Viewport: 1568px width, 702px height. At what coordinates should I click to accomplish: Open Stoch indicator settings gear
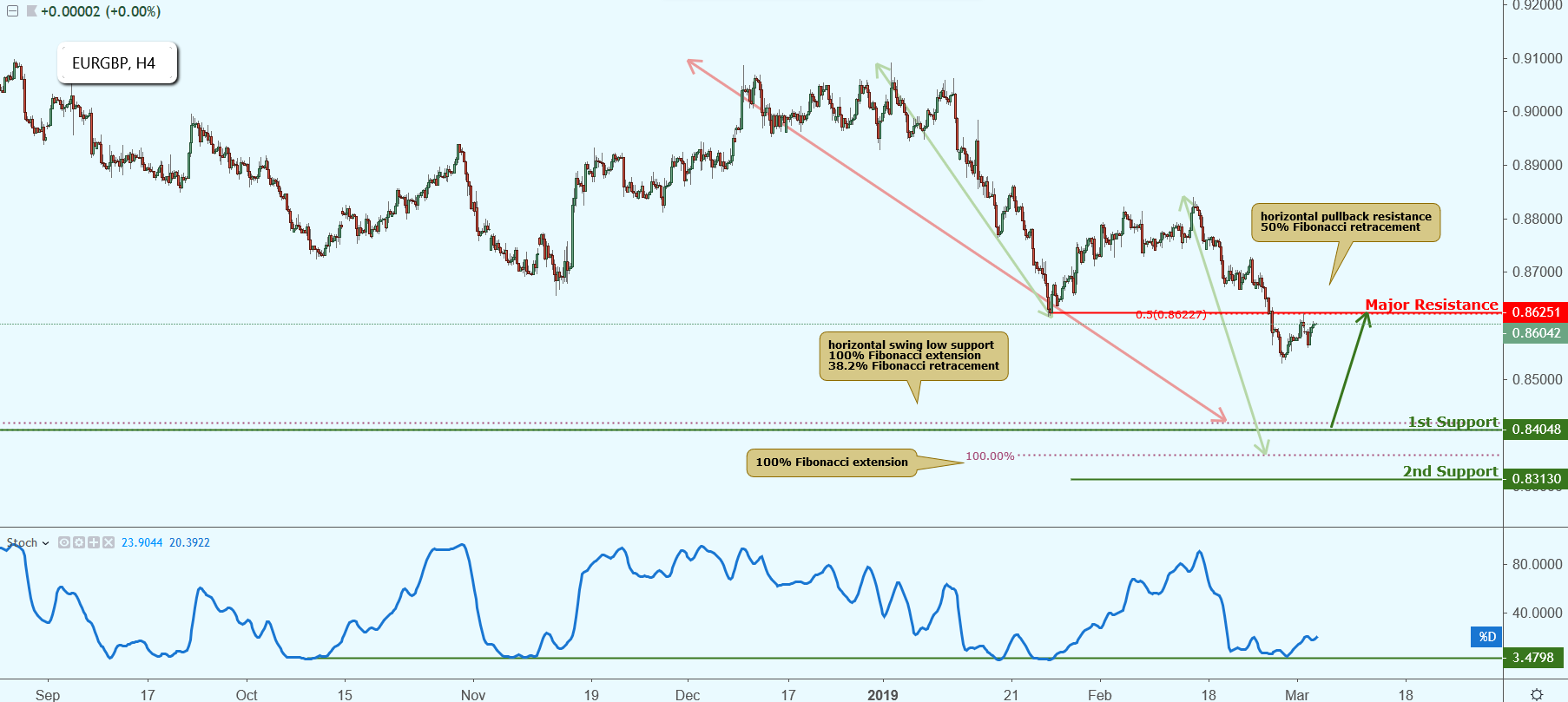point(79,542)
